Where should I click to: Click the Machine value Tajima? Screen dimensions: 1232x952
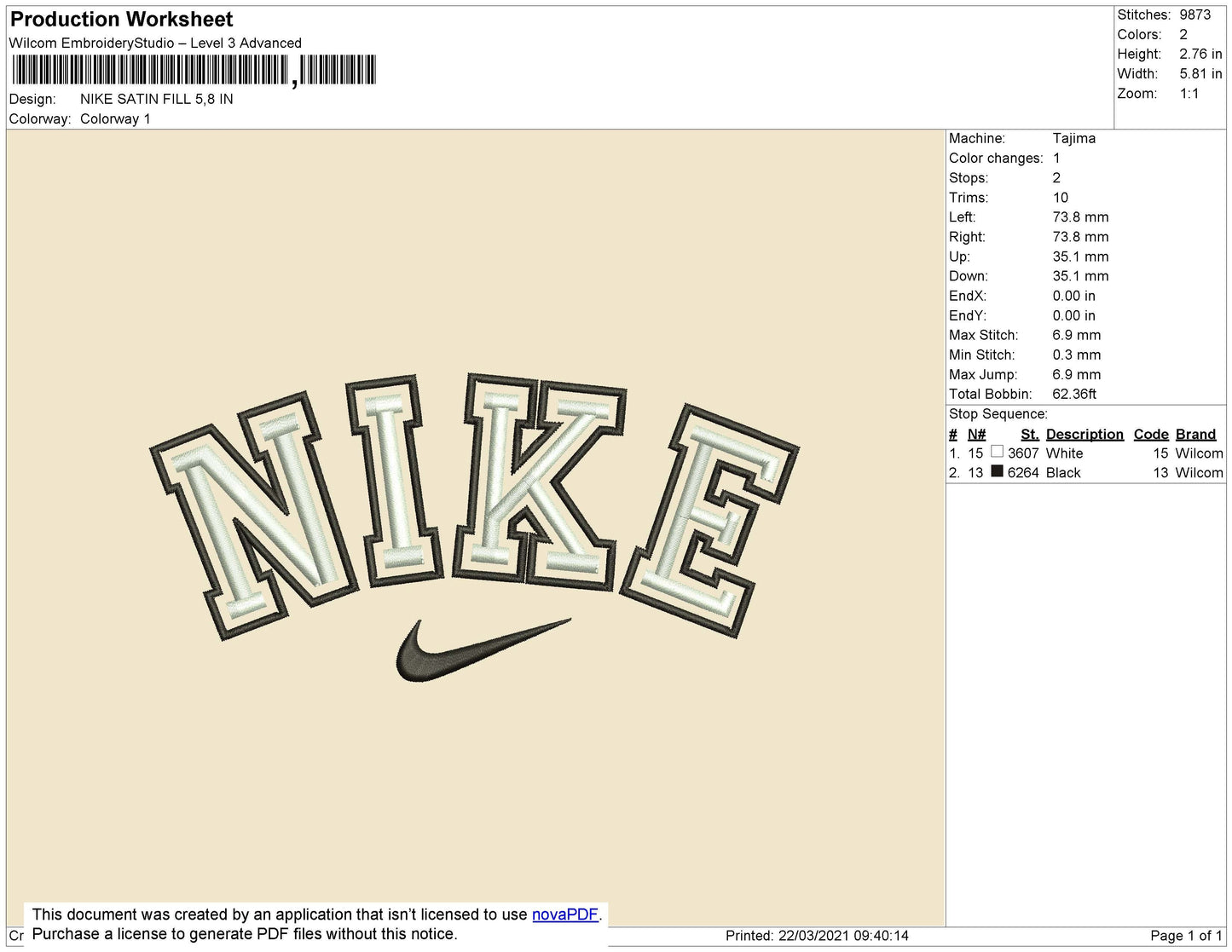(x=1074, y=138)
